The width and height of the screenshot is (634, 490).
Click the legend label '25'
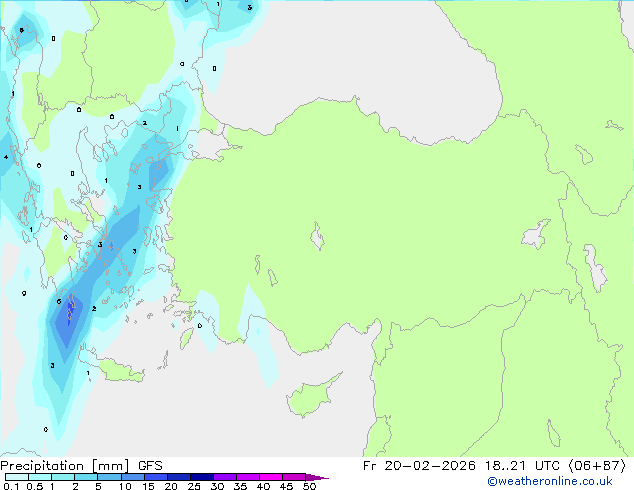click(194, 486)
